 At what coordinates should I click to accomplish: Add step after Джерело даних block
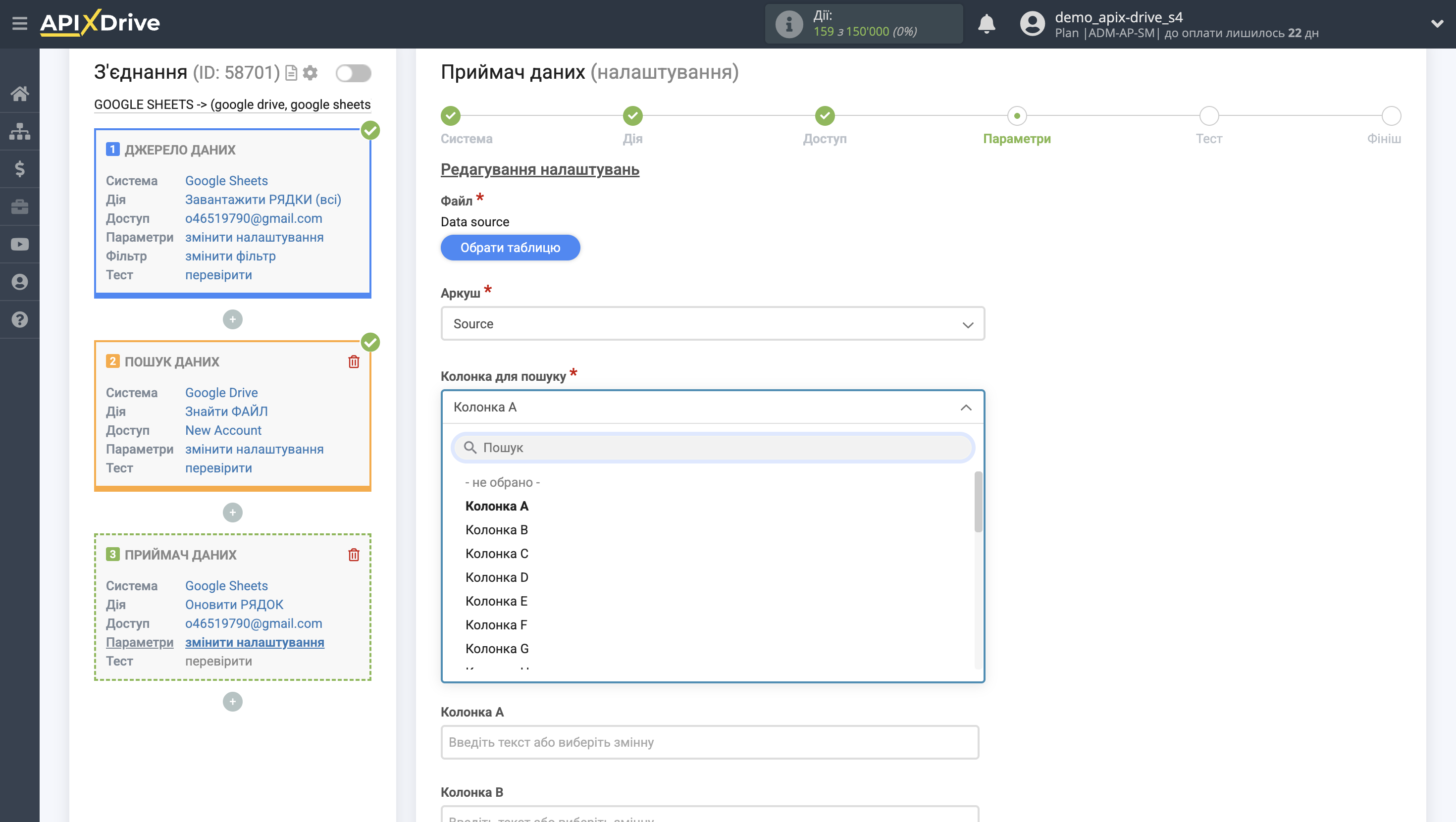point(232,319)
